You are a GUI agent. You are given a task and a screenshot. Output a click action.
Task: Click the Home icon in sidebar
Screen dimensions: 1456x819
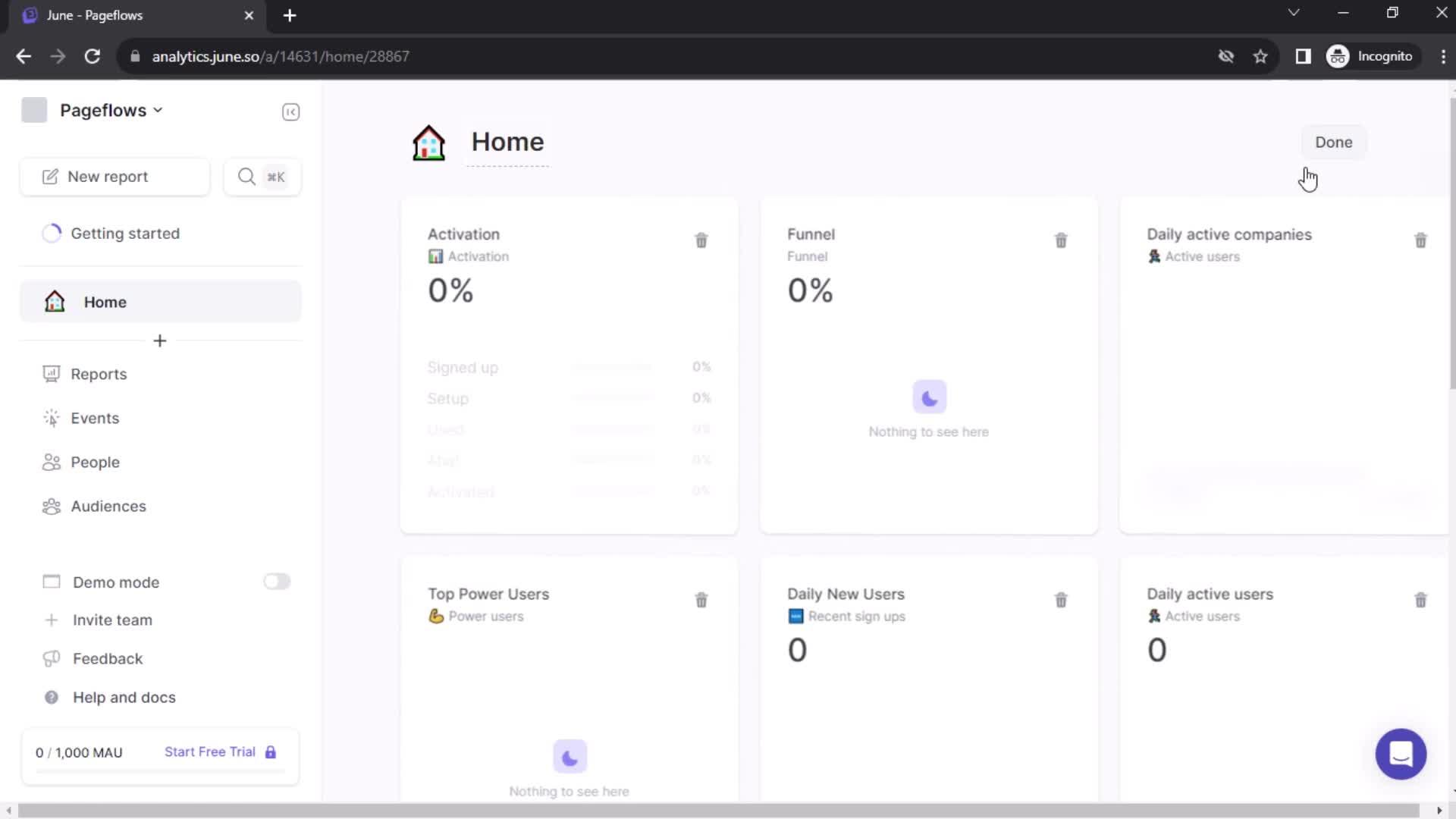[54, 301]
